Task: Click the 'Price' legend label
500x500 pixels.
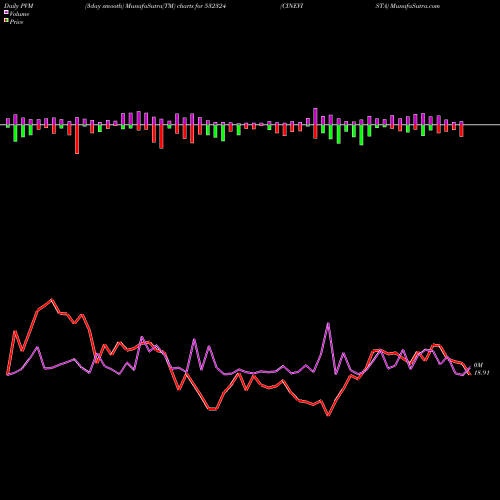Action: 16,22
